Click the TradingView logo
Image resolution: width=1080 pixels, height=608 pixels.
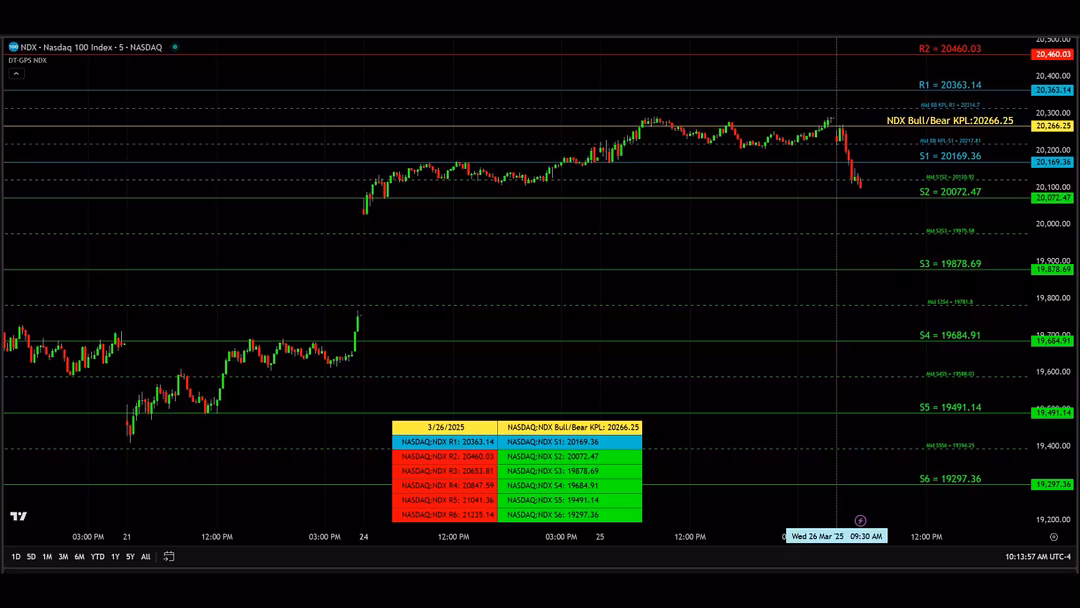tap(19, 516)
